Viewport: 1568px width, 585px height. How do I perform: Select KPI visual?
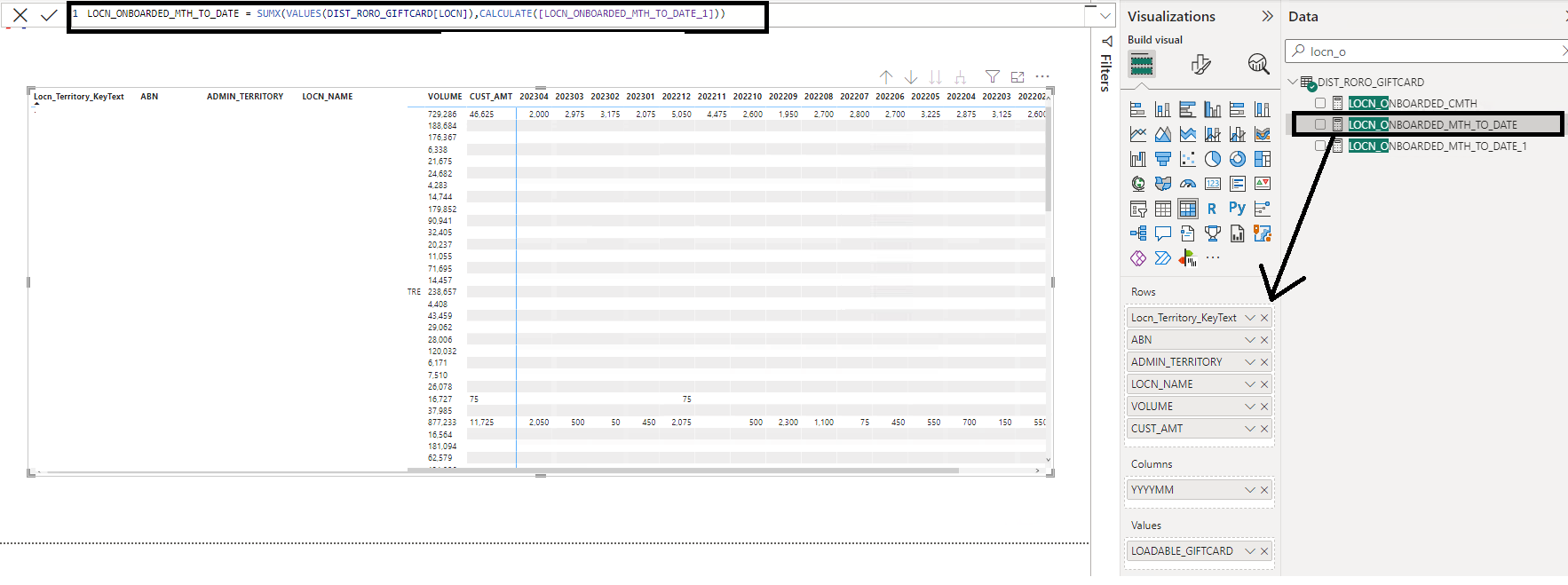click(1263, 184)
